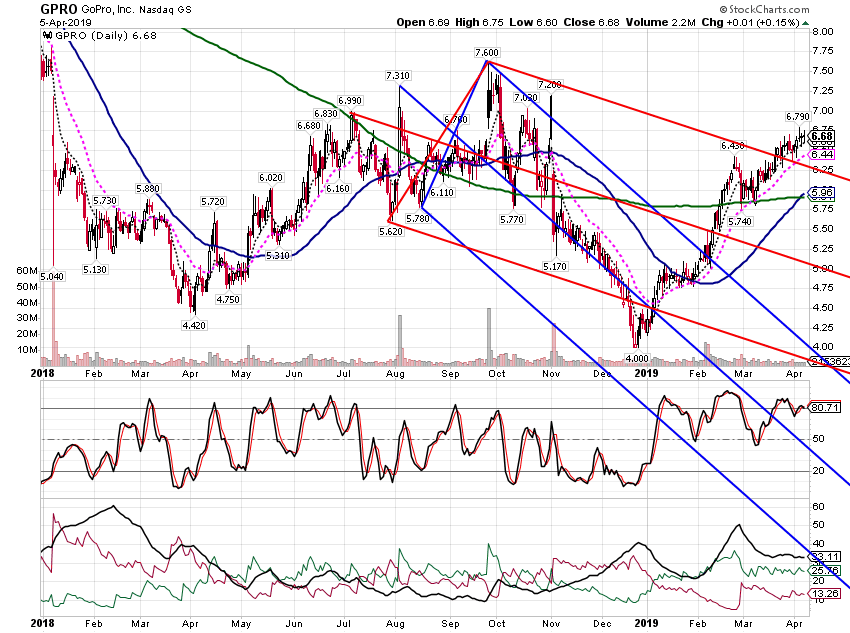
Task: Click the 13.26 red indicator value tag
Action: point(825,594)
